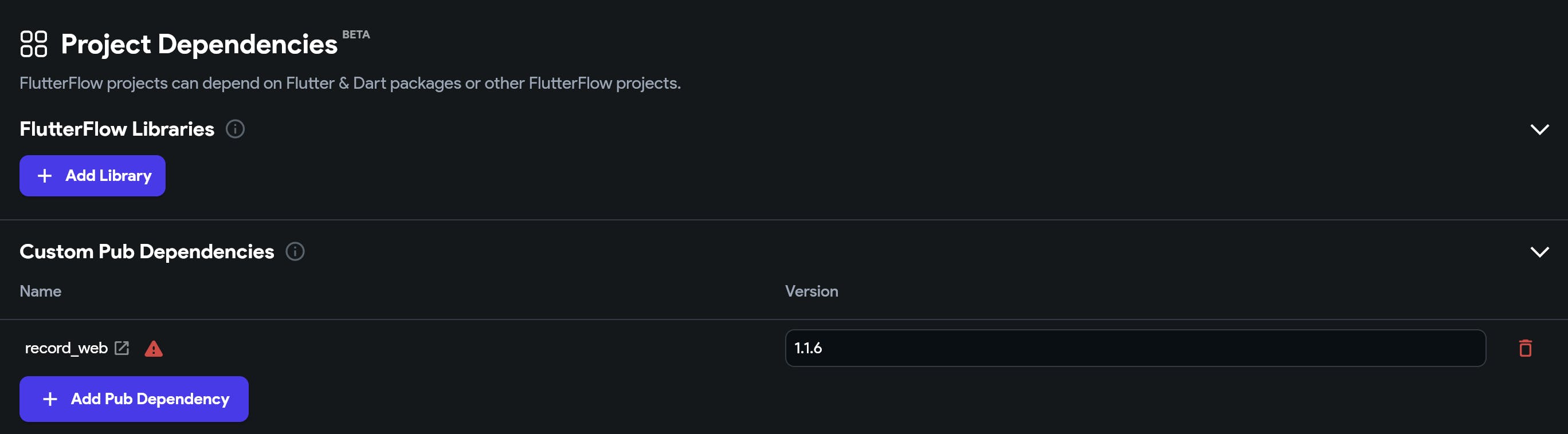Screen dimensions: 1568x434
Task: Click the Add Library button
Action: (92, 176)
